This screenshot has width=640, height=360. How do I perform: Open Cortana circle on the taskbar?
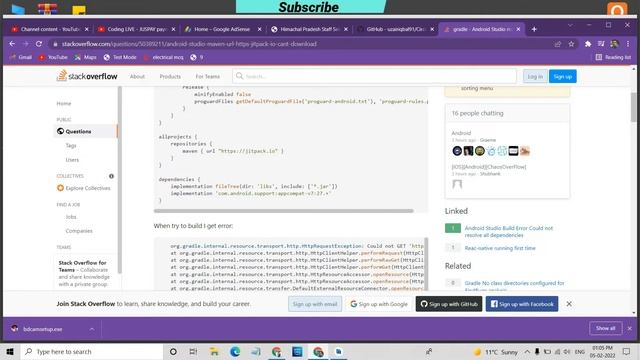click(173, 351)
